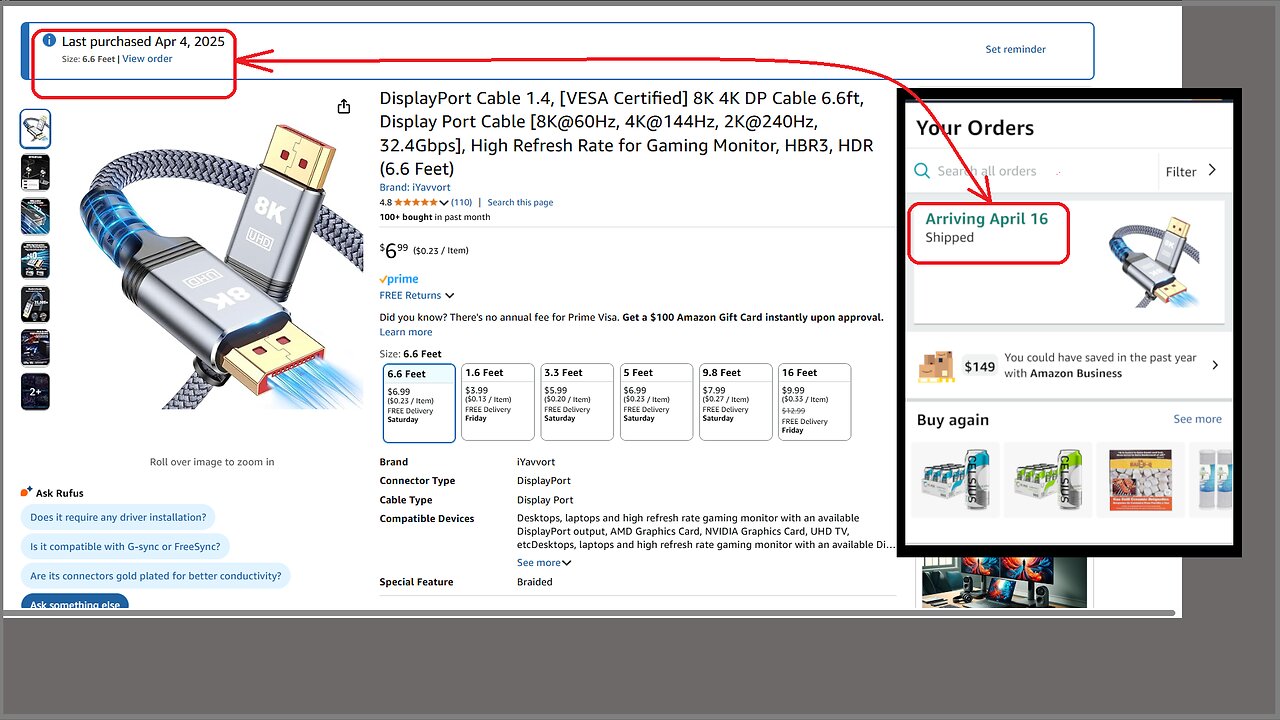Expand the FREE Returns dropdown

417,295
